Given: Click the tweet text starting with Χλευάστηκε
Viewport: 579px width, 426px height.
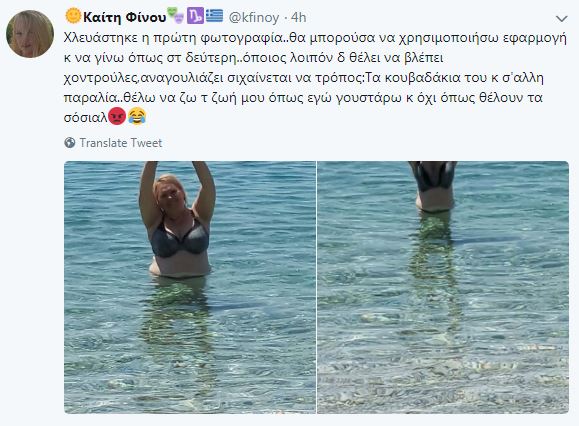Looking at the screenshot, I should coord(315,78).
